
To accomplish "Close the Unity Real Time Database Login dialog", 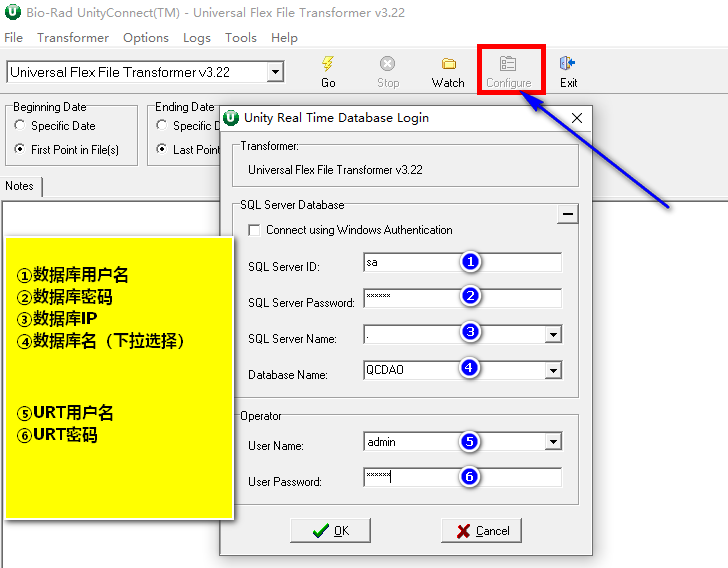I will tap(577, 118).
